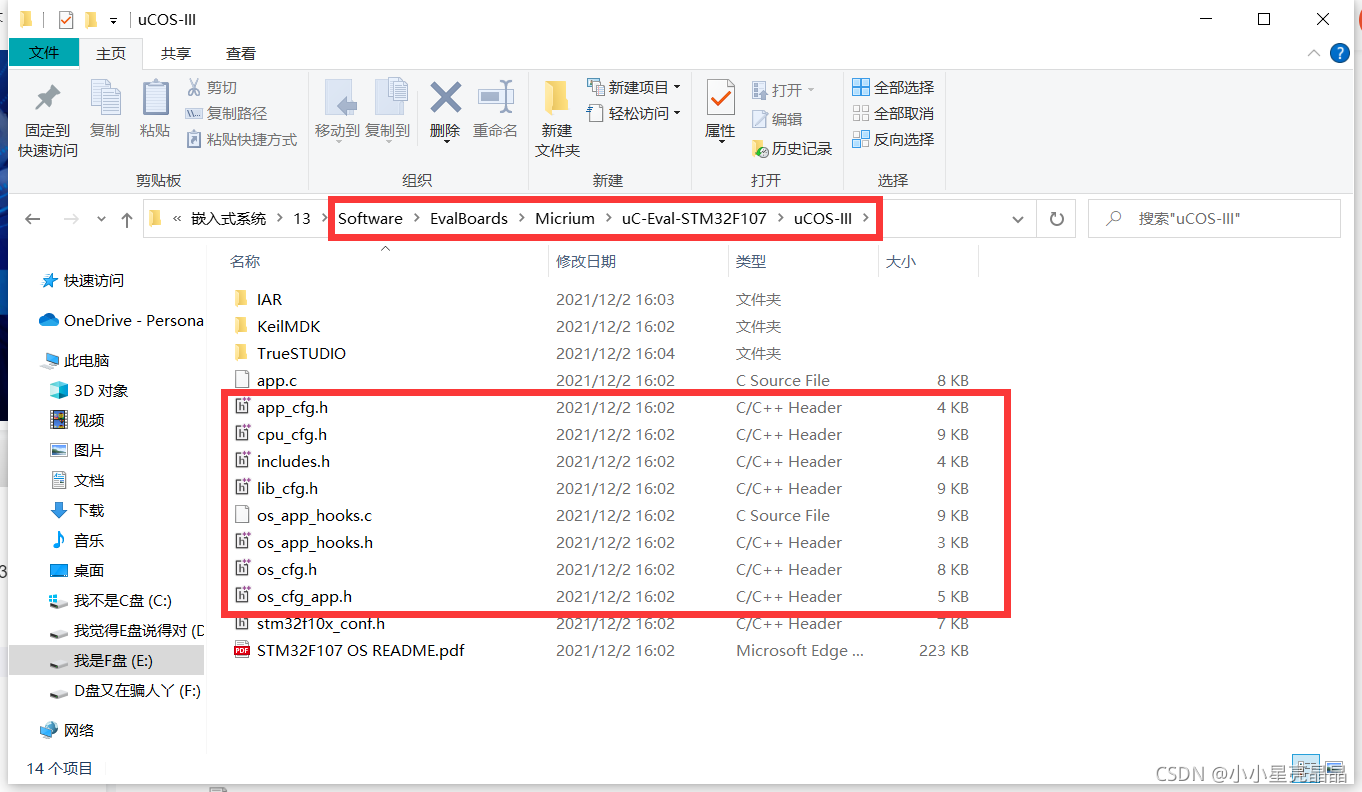Collapse the ribbon with the chevron
This screenshot has height=792, width=1362.
pyautogui.click(x=1314, y=53)
